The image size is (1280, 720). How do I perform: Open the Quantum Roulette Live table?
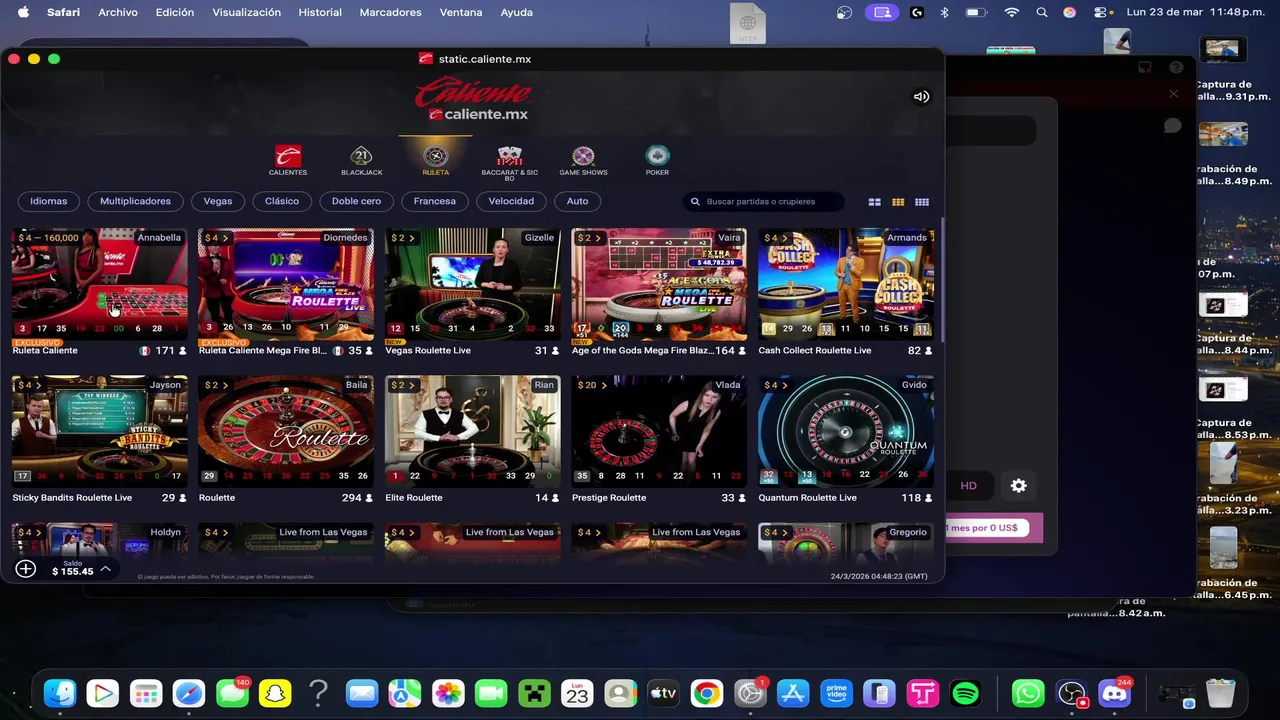click(846, 430)
